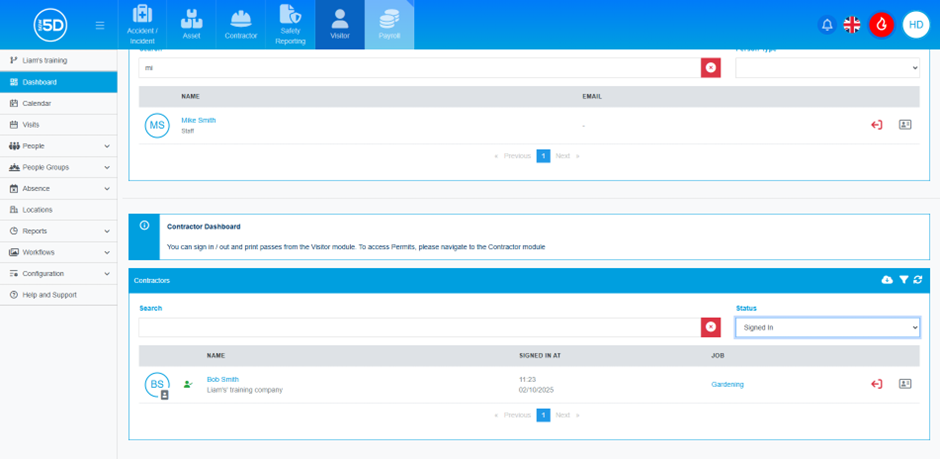
Task: Click the Gardening job link
Action: point(727,384)
